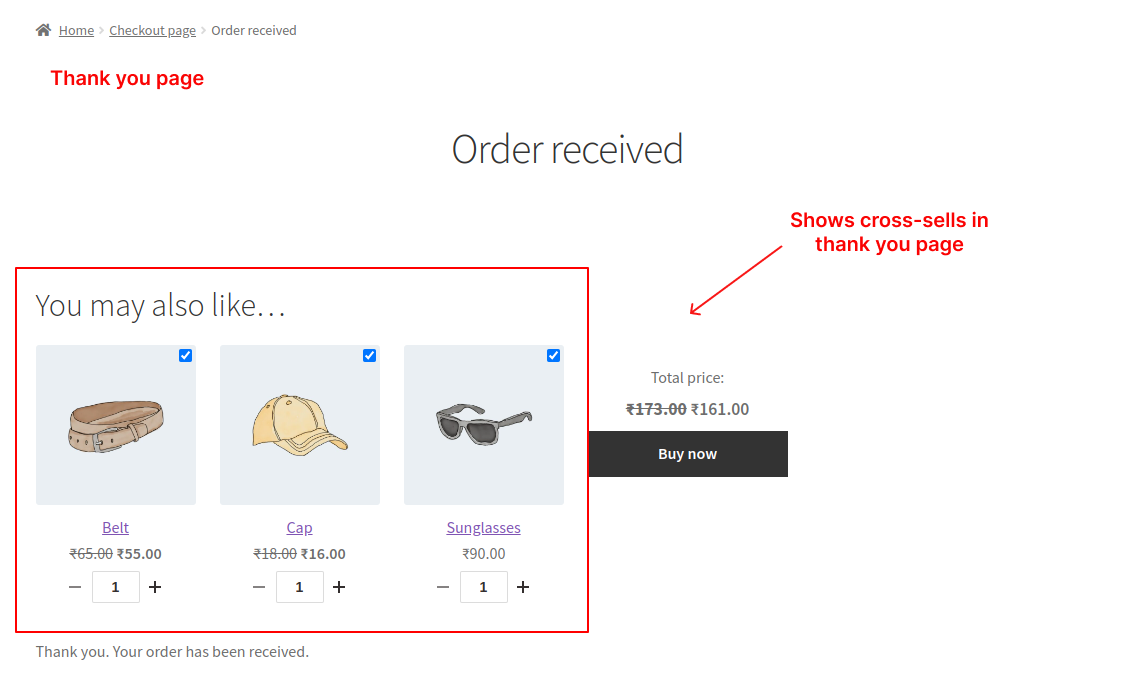Decrease the Cap quantity with minus button
The width and height of the screenshot is (1146, 699).
259,587
